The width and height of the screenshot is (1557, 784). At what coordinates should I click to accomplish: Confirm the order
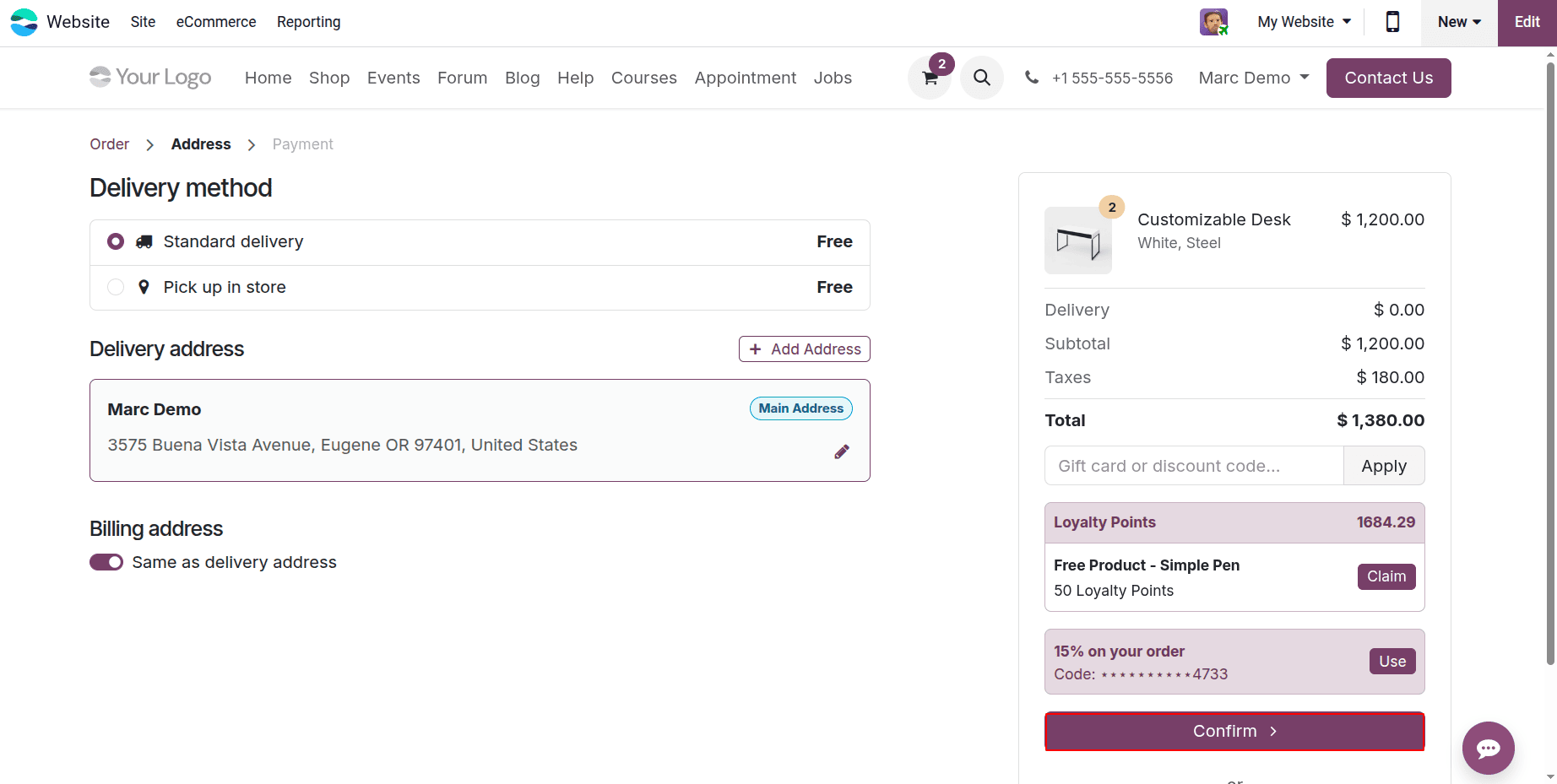[x=1234, y=732]
